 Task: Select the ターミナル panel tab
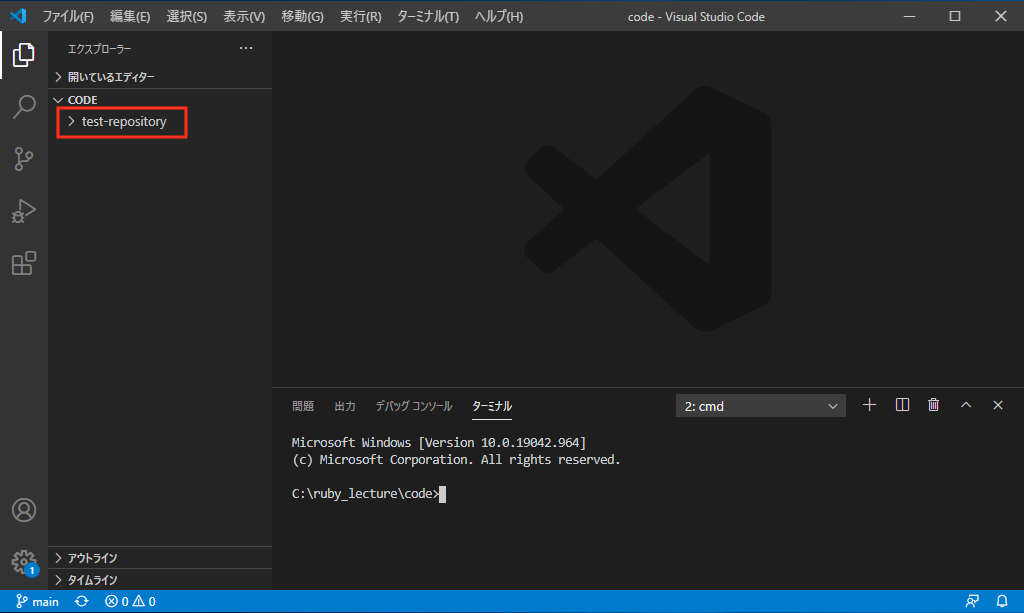pyautogui.click(x=492, y=406)
